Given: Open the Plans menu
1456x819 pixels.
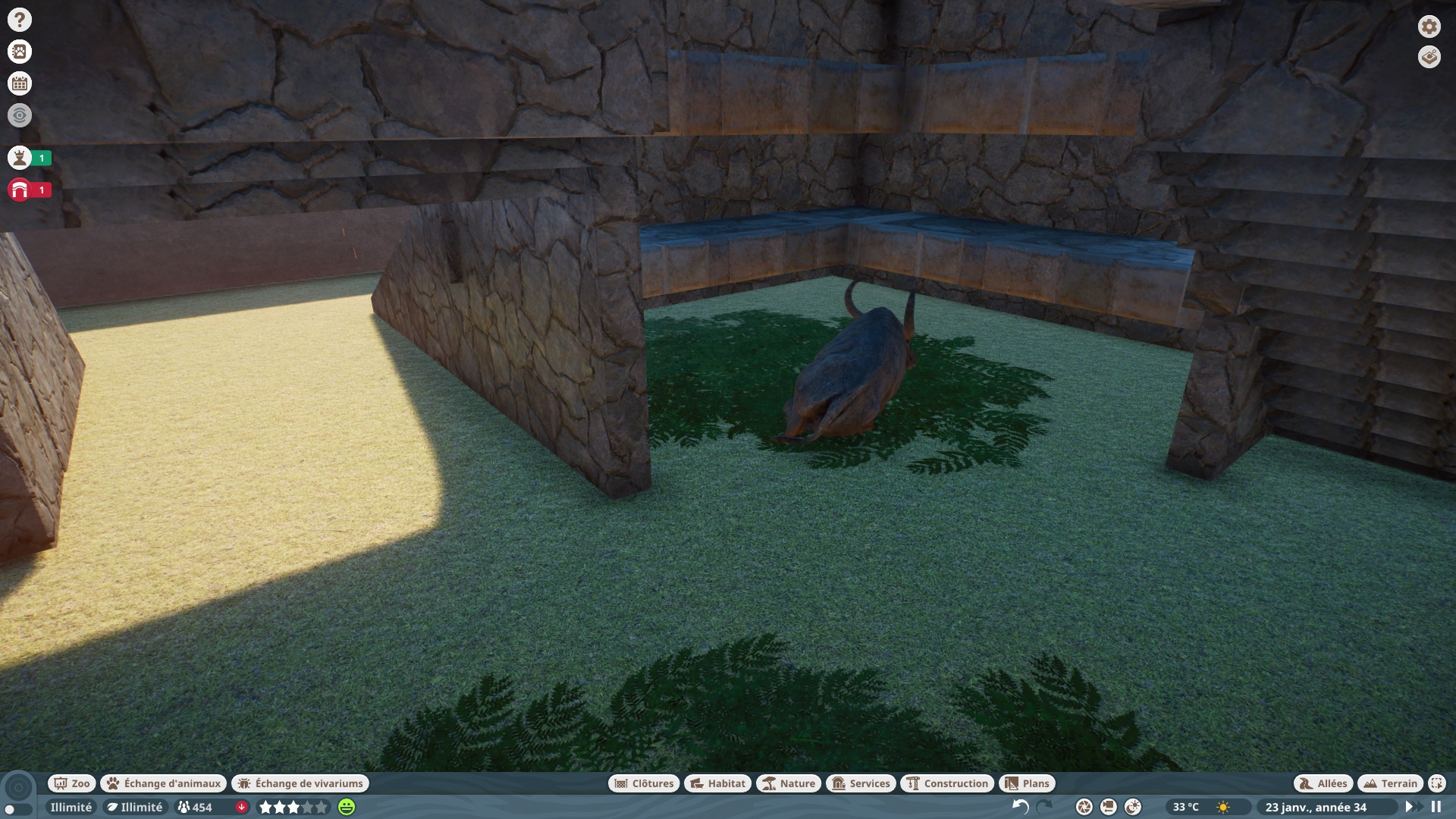Looking at the screenshot, I should (x=1027, y=783).
